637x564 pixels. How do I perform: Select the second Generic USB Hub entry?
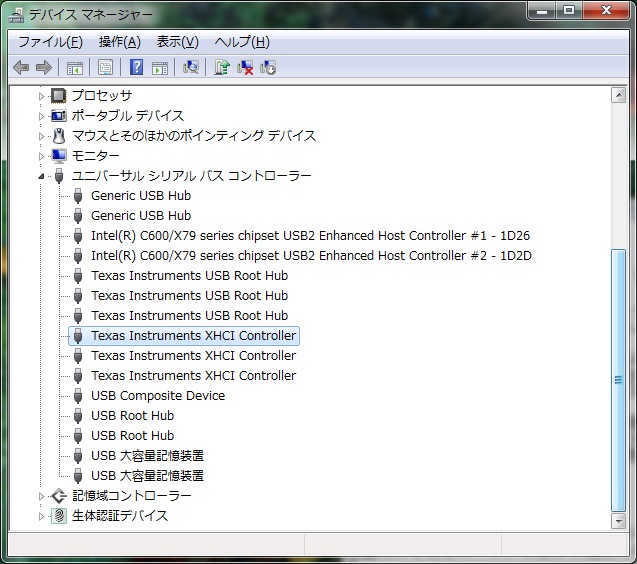click(x=141, y=216)
